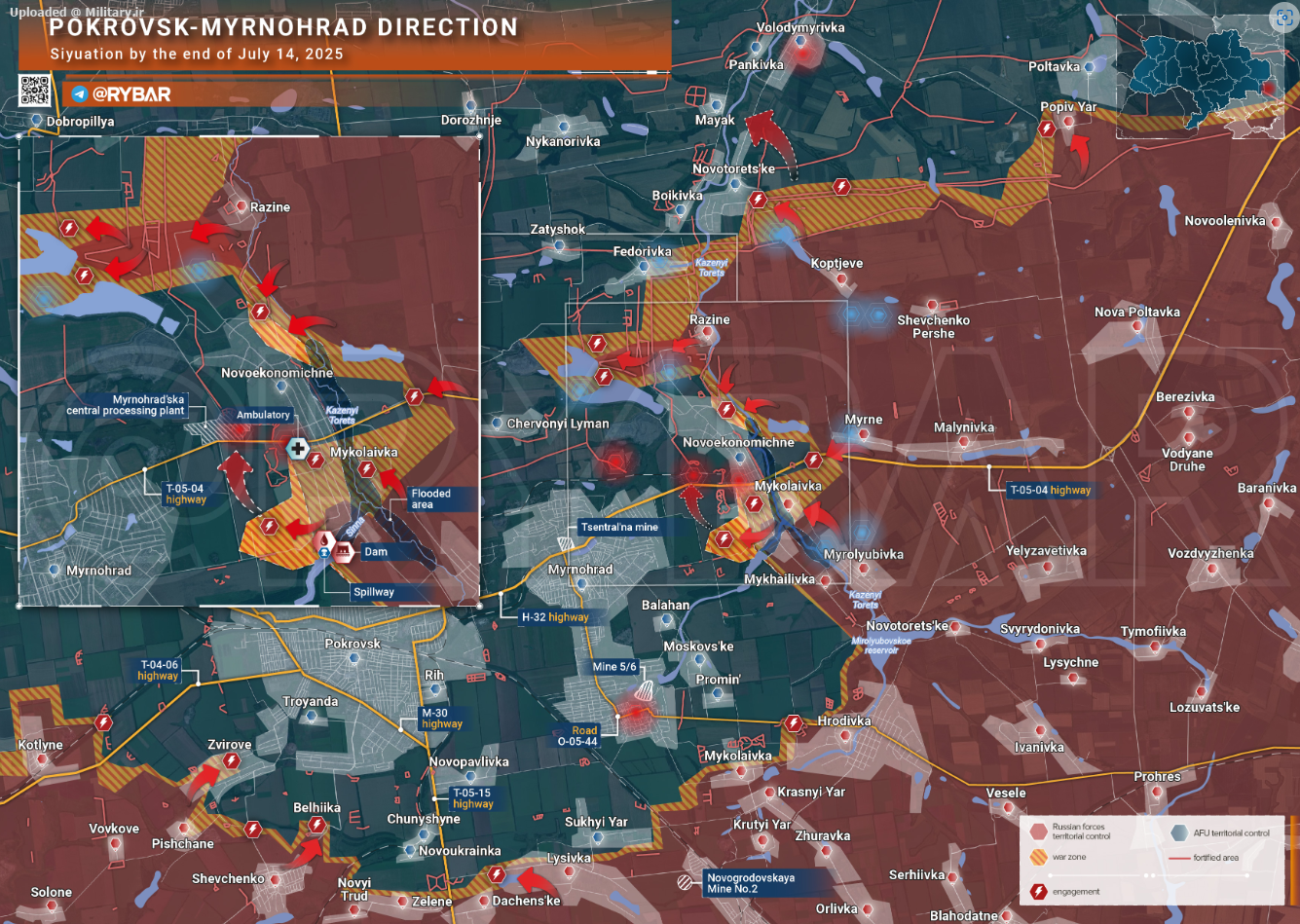The width and height of the screenshot is (1300, 924).
Task: Click the Lozuvats'ke label
Action: [1205, 707]
